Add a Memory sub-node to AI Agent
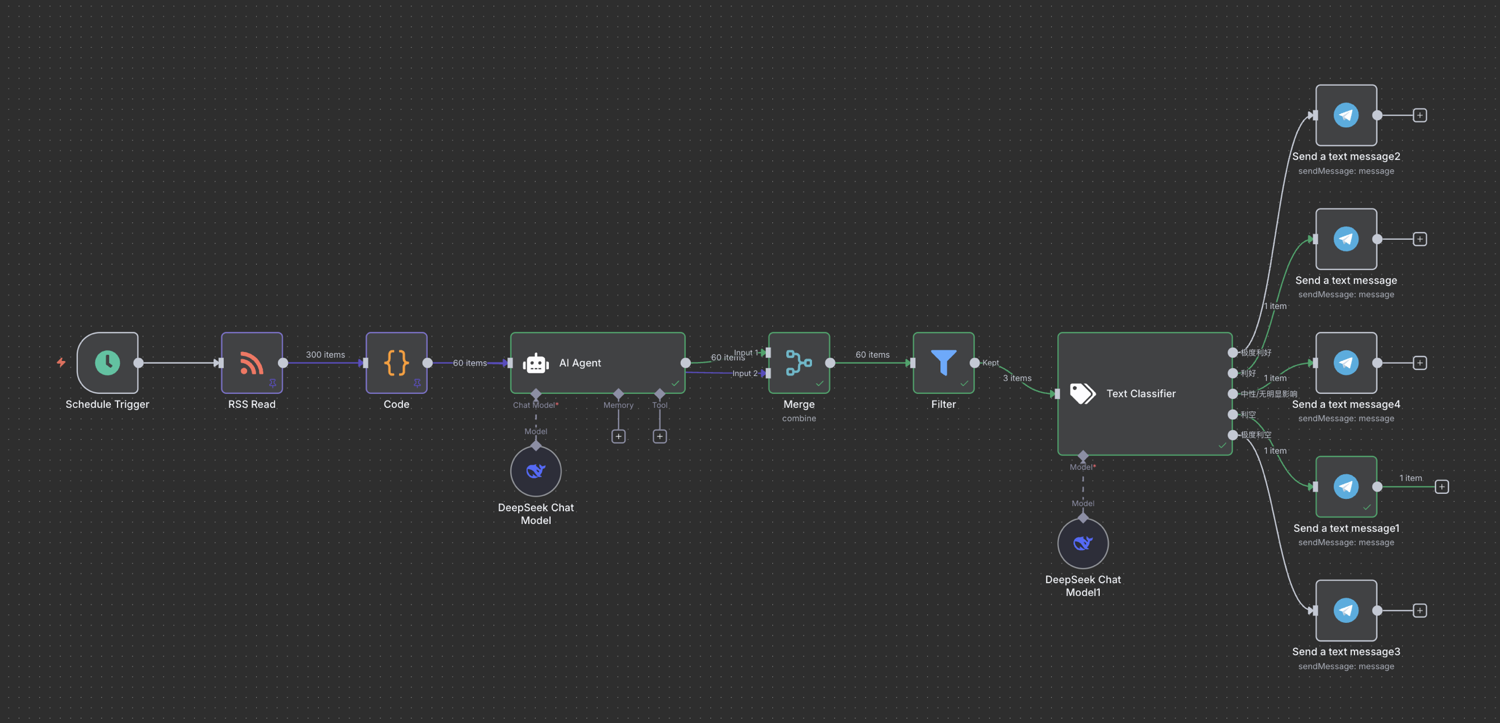1500x723 pixels. tap(619, 436)
